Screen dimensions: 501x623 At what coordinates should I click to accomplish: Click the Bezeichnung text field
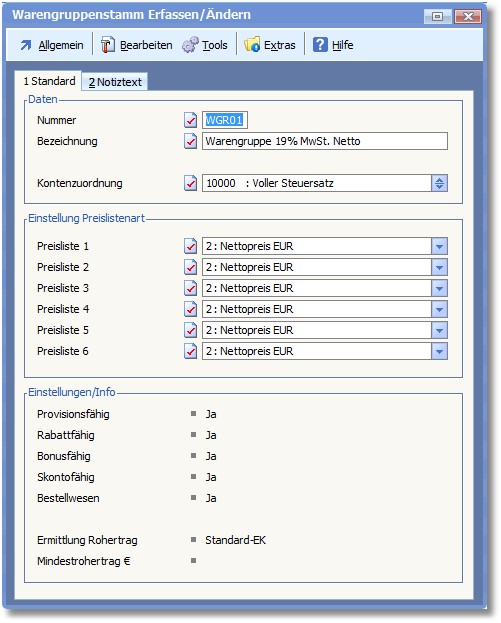pos(325,141)
